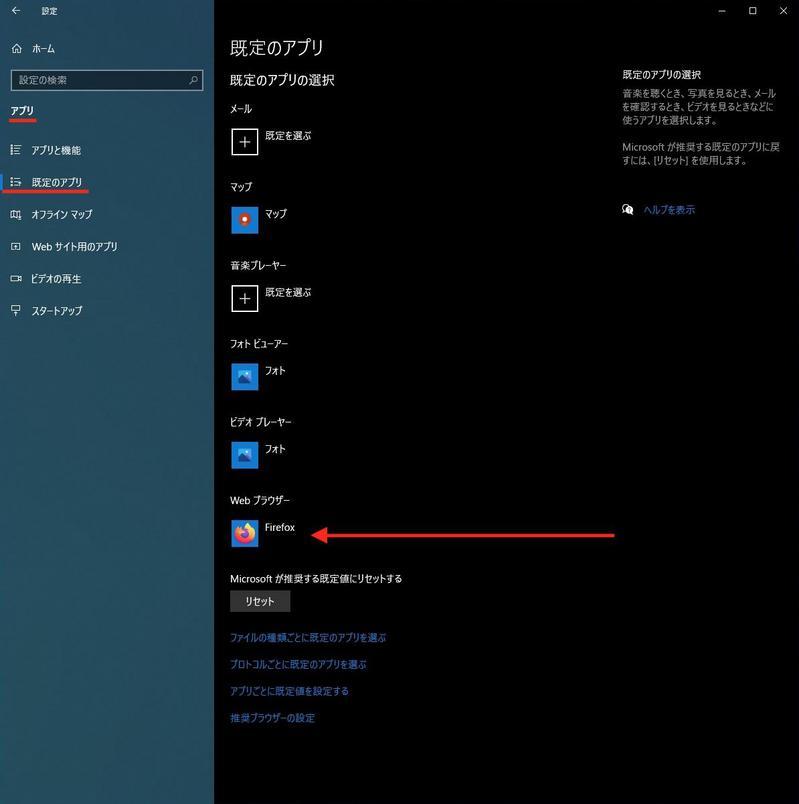Viewport: 799px width, 804px height.
Task: Open ビデオの再生 settings
Action: pyautogui.click(x=56, y=279)
